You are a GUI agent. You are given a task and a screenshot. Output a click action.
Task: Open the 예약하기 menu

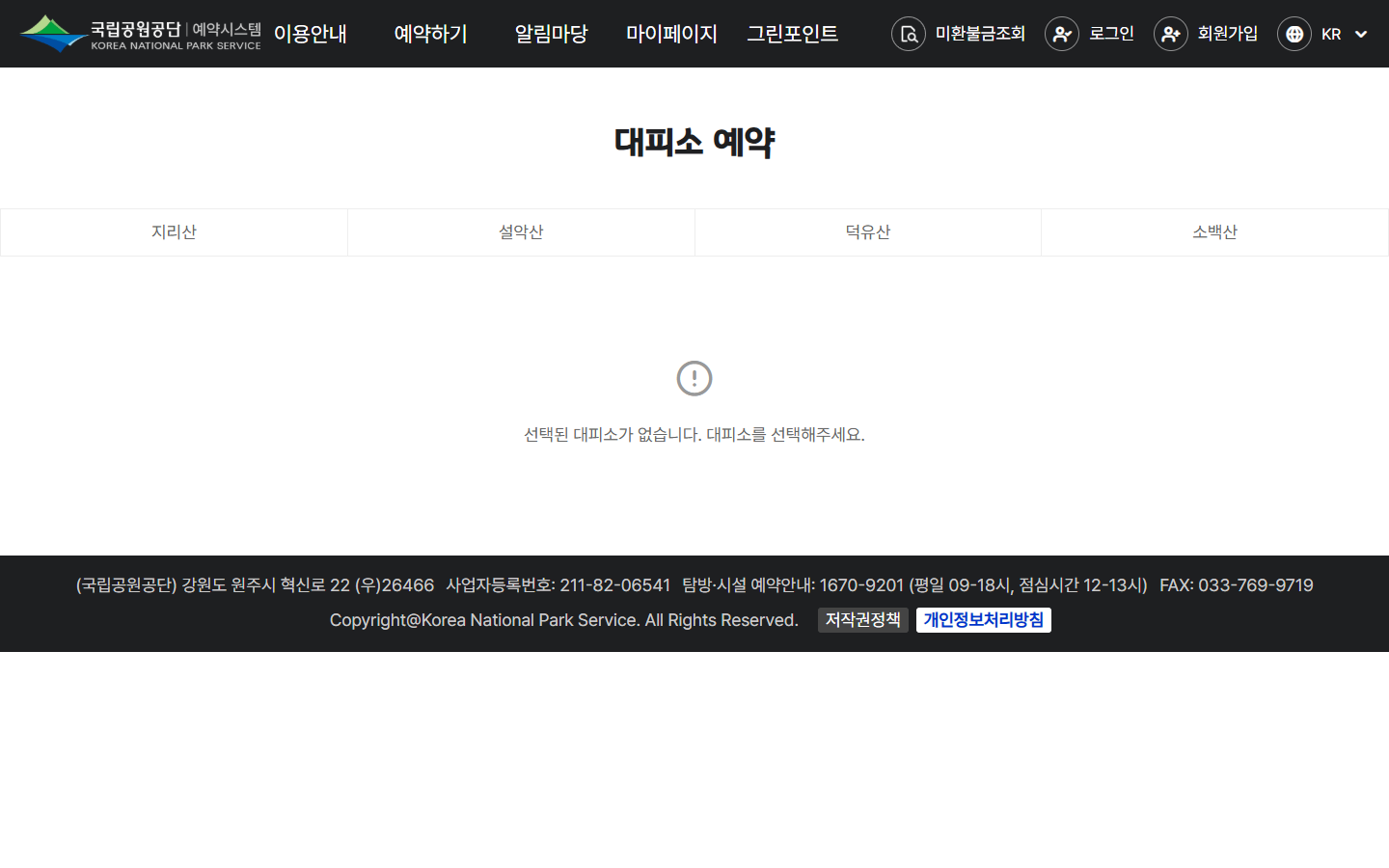pyautogui.click(x=431, y=34)
